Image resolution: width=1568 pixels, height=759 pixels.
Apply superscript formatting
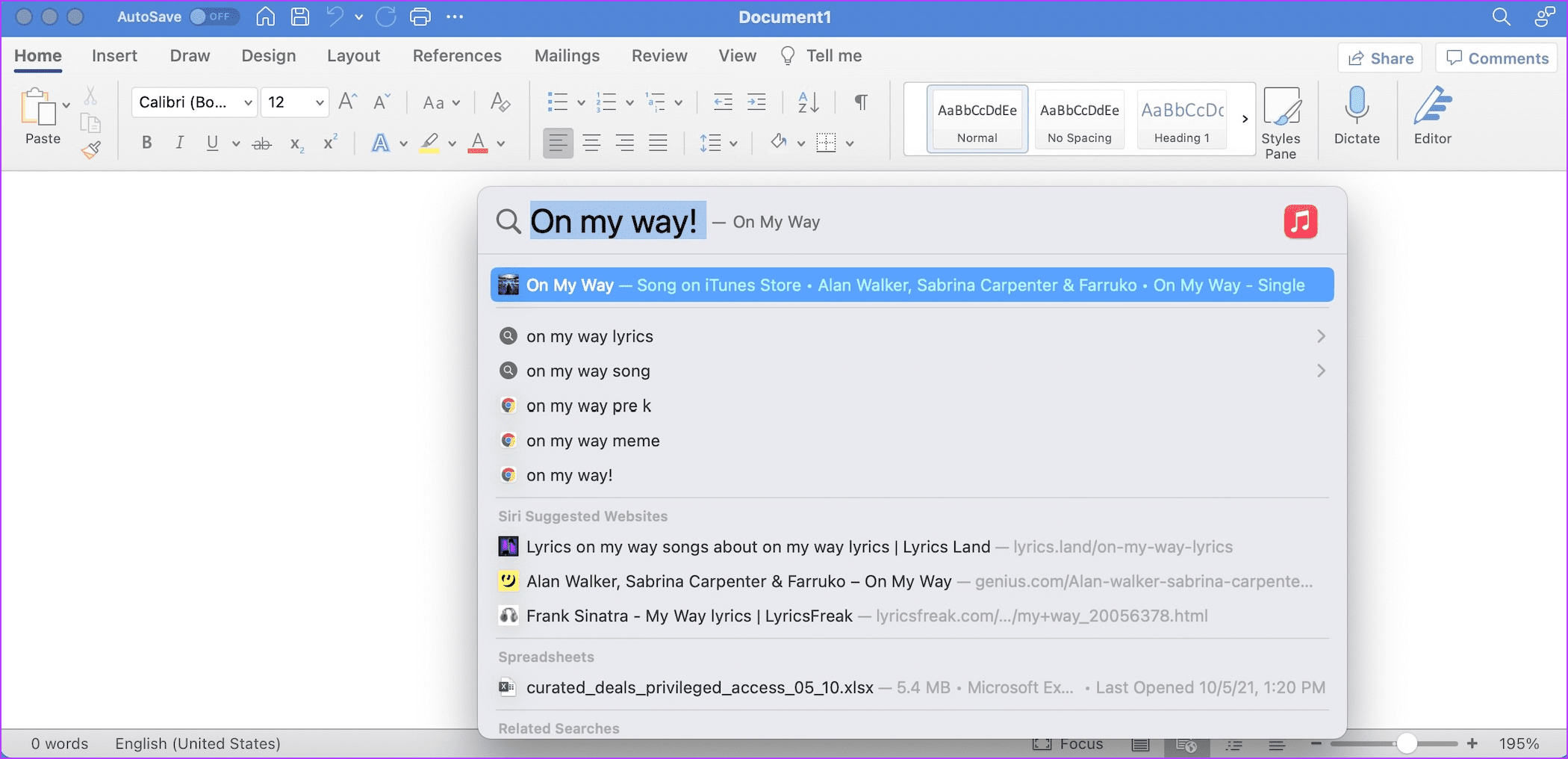330,142
